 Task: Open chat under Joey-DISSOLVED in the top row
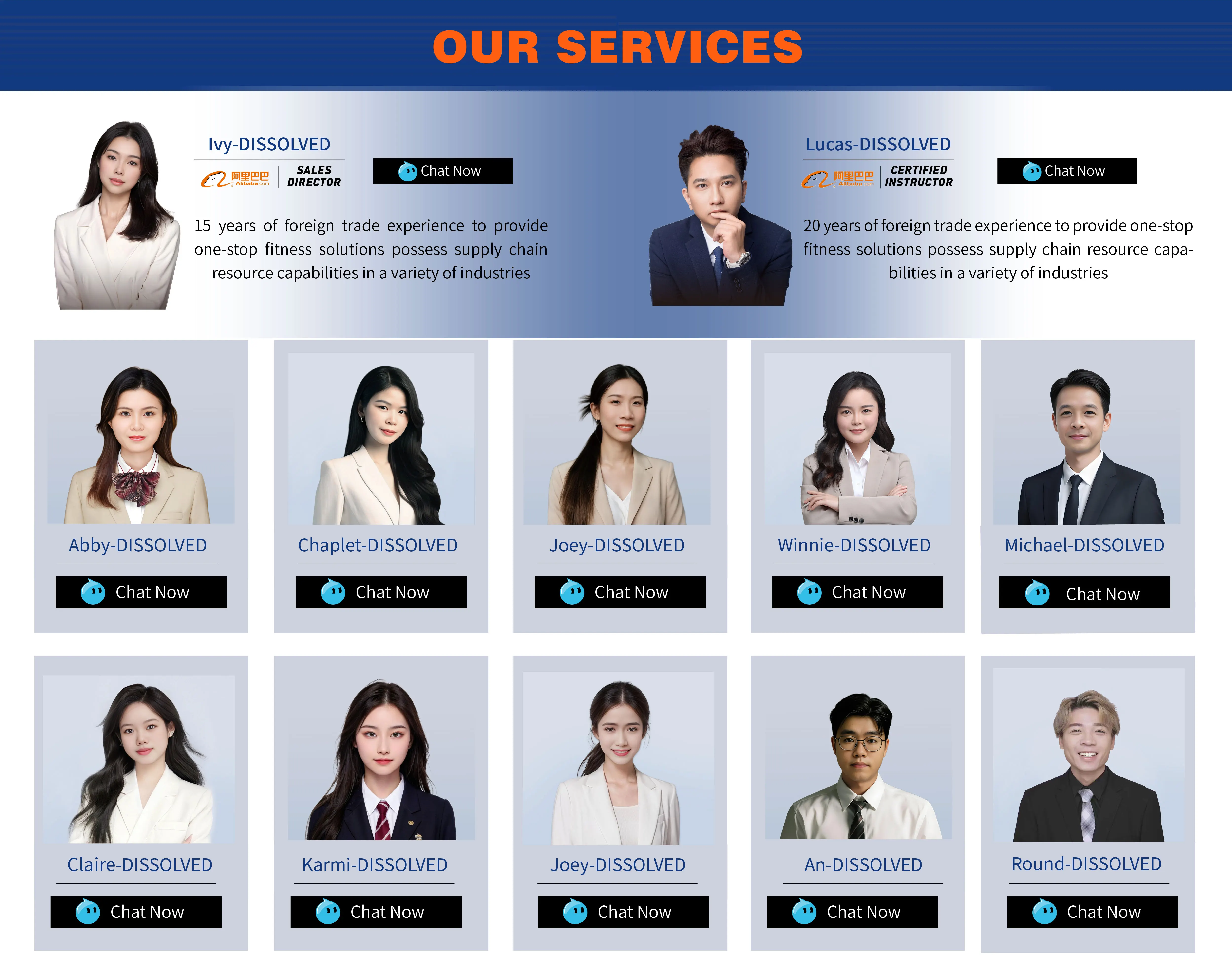[x=620, y=592]
